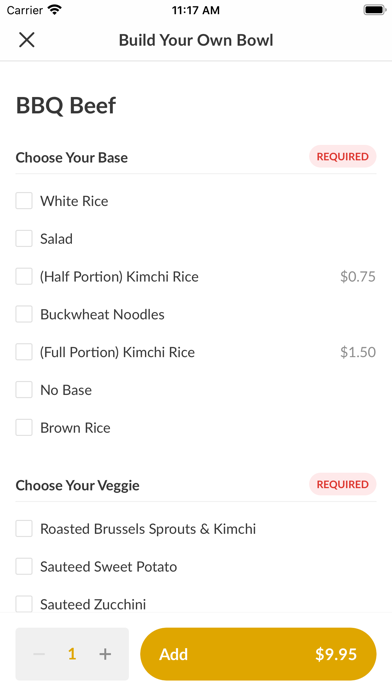Viewport: 392px width, 696px height.
Task: Tap the $0.75 price label
Action: pos(358,277)
